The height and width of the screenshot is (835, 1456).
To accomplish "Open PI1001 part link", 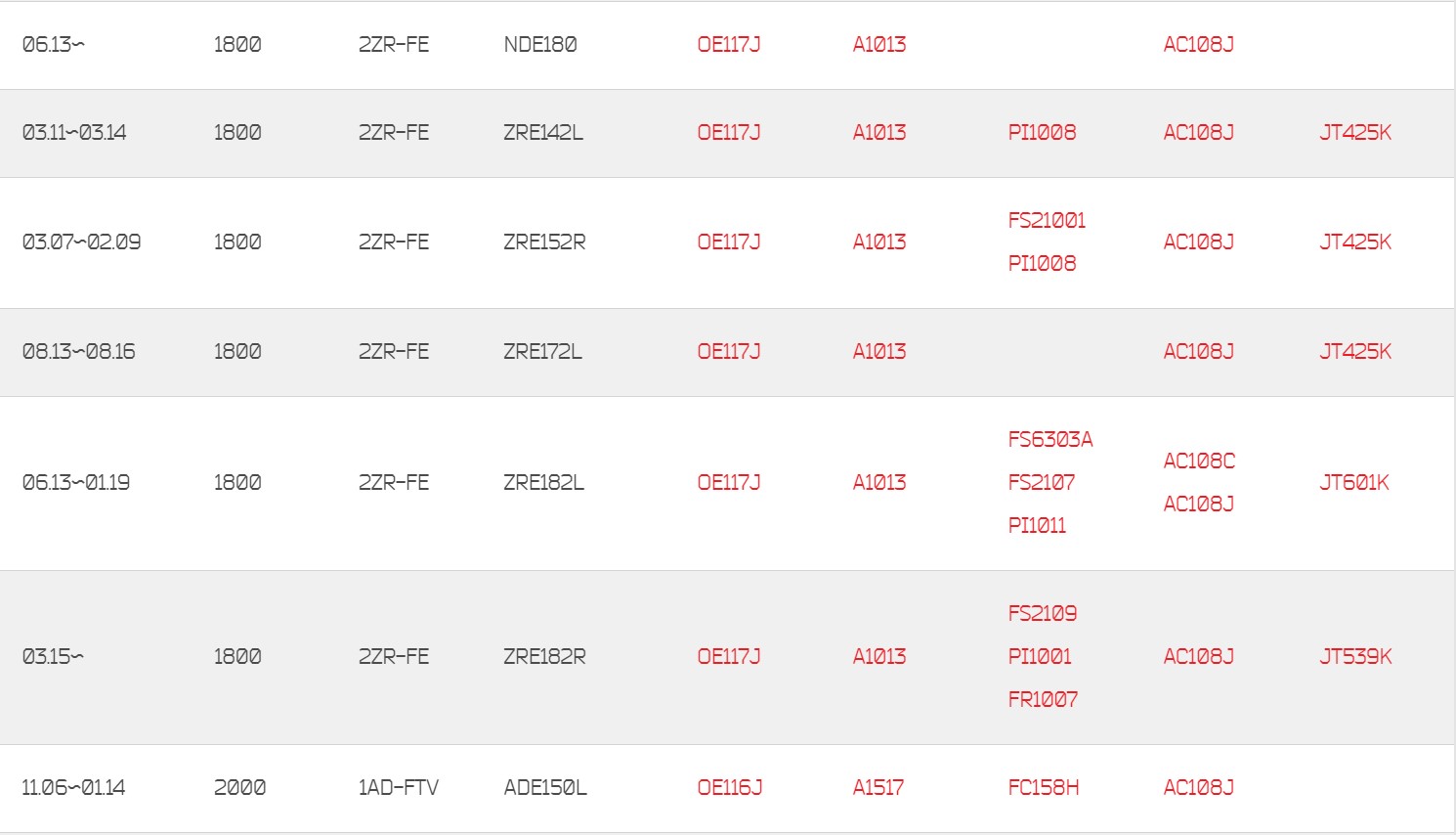I will 1039,657.
